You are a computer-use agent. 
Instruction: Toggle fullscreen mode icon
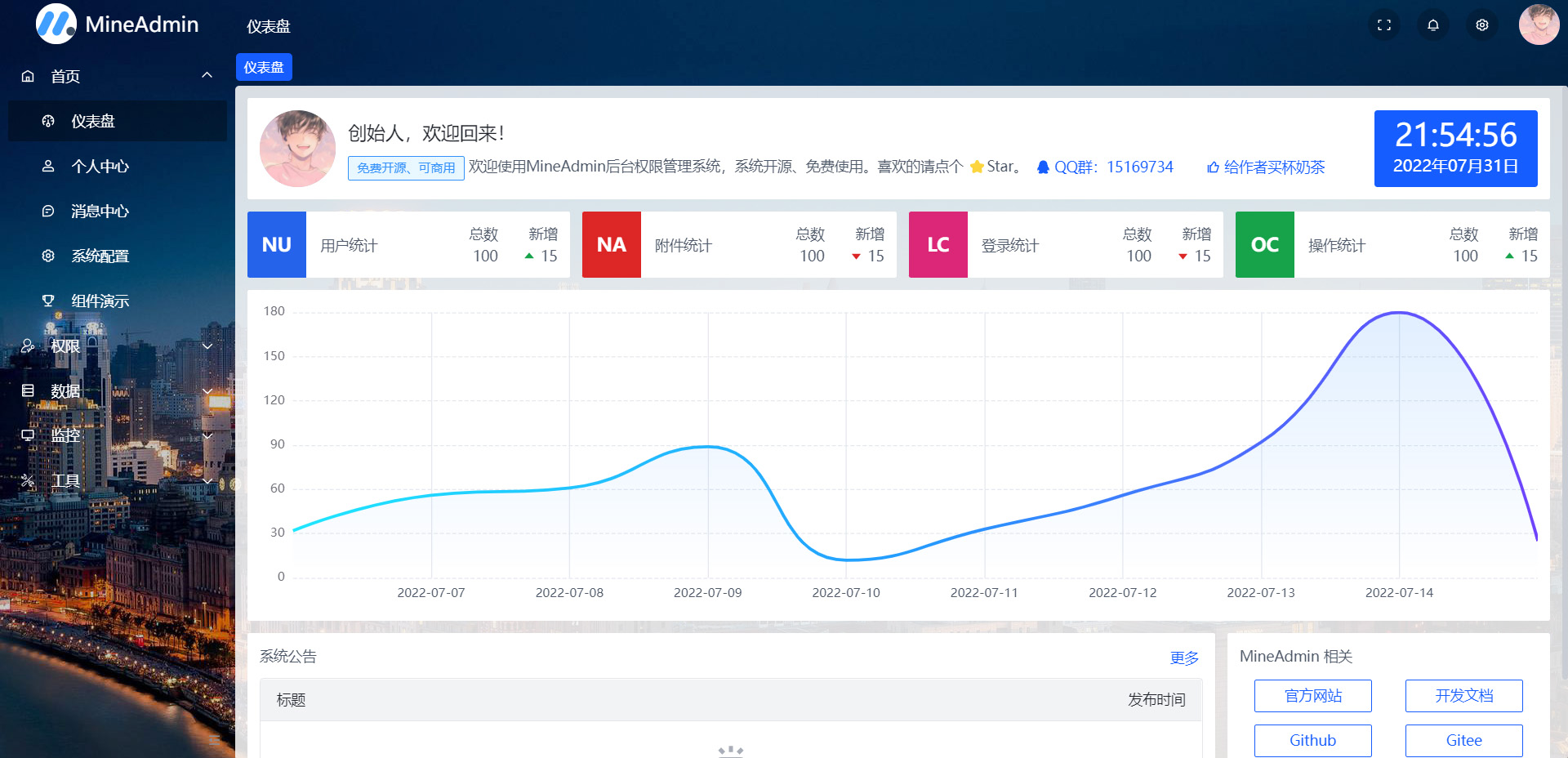point(1384,25)
